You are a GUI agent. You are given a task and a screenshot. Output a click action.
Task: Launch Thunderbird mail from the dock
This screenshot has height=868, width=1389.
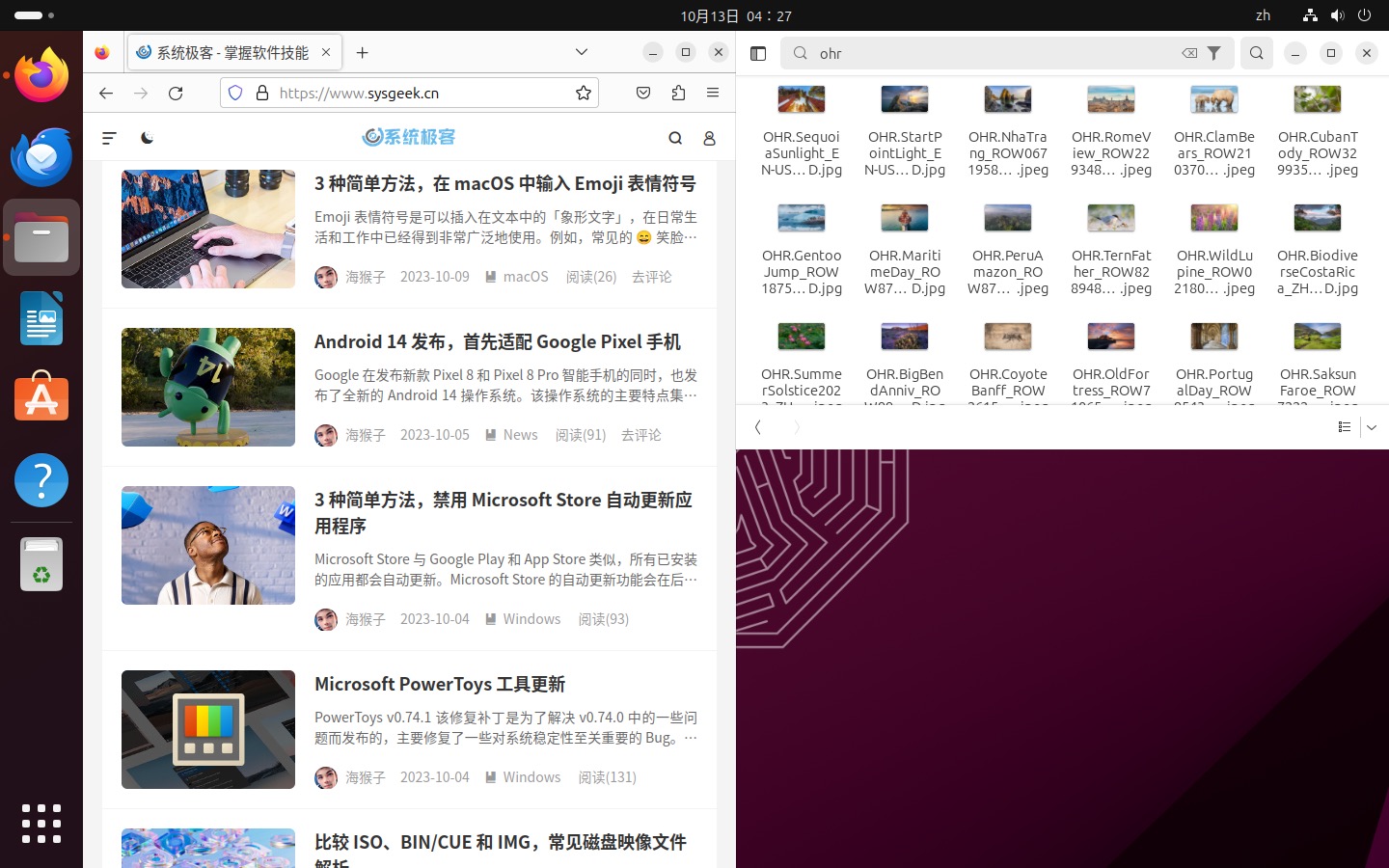(41, 156)
